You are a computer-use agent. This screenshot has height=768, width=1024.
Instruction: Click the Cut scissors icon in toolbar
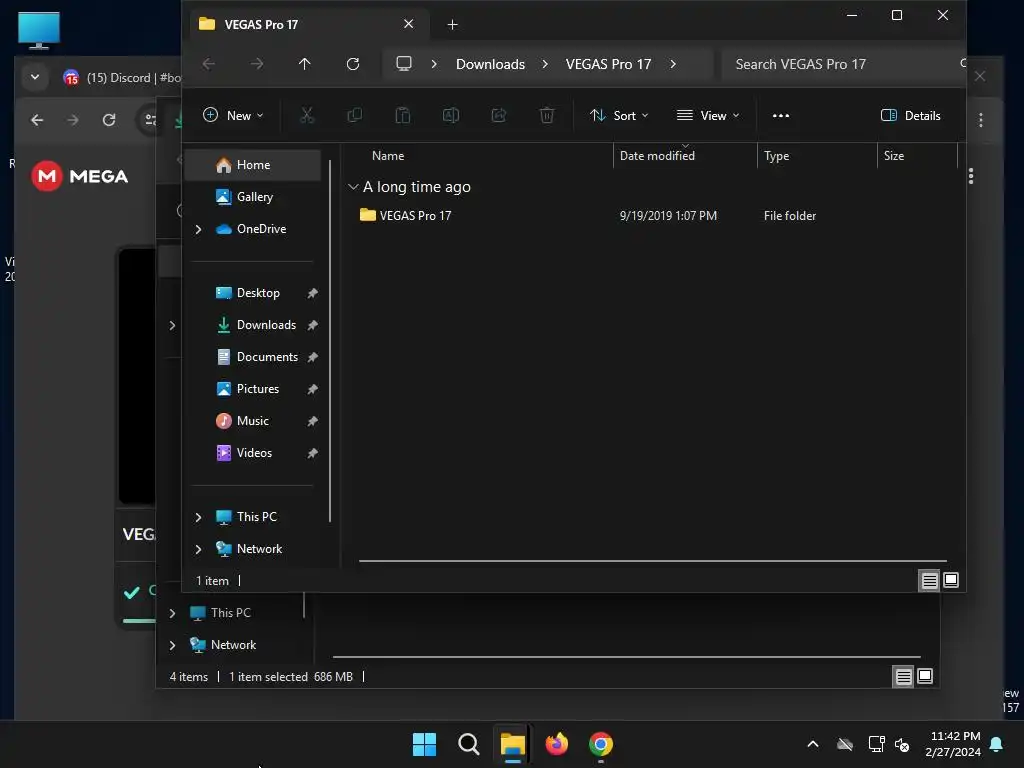pos(306,116)
